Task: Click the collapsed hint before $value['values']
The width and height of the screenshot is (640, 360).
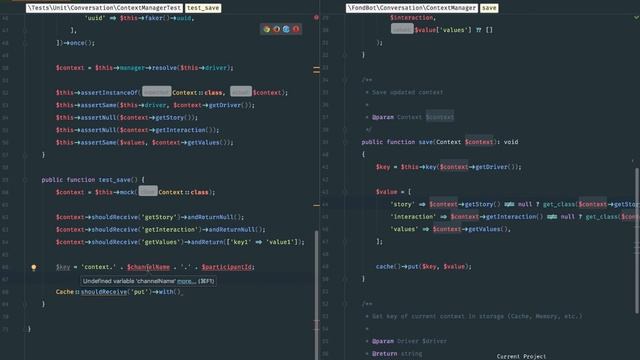Action: coord(402,29)
